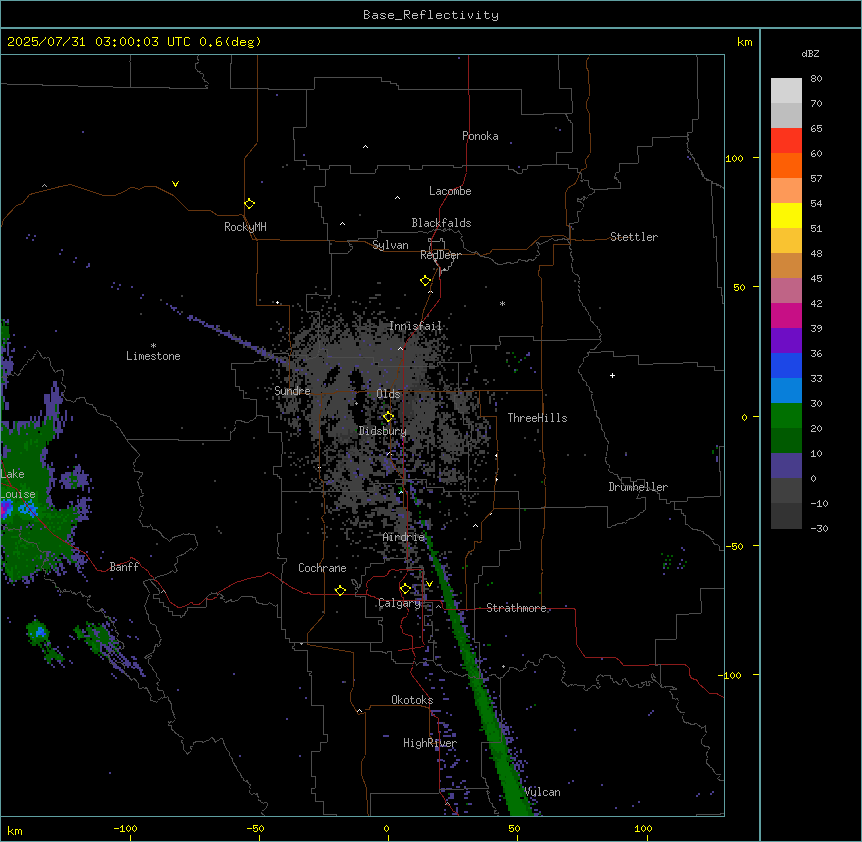Image resolution: width=862 pixels, height=842 pixels.
Task: Pick the orange 60 dBZ legend swatch
Action: (x=786, y=165)
